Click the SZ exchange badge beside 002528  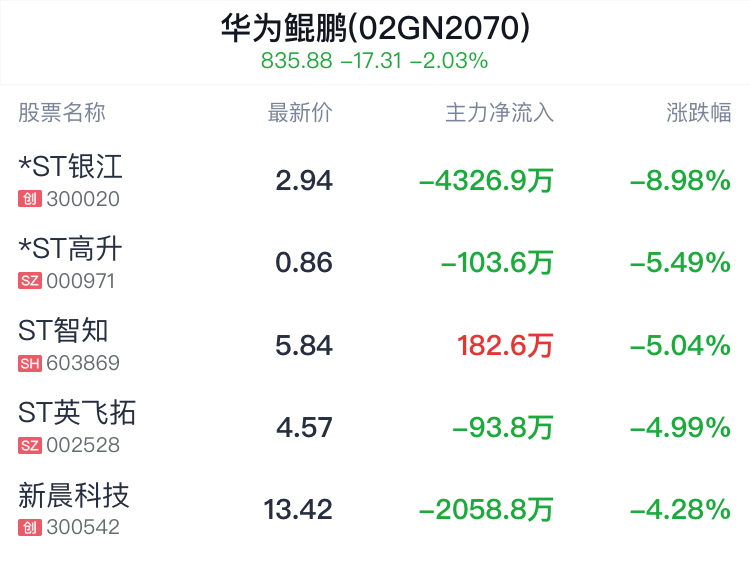(29, 445)
